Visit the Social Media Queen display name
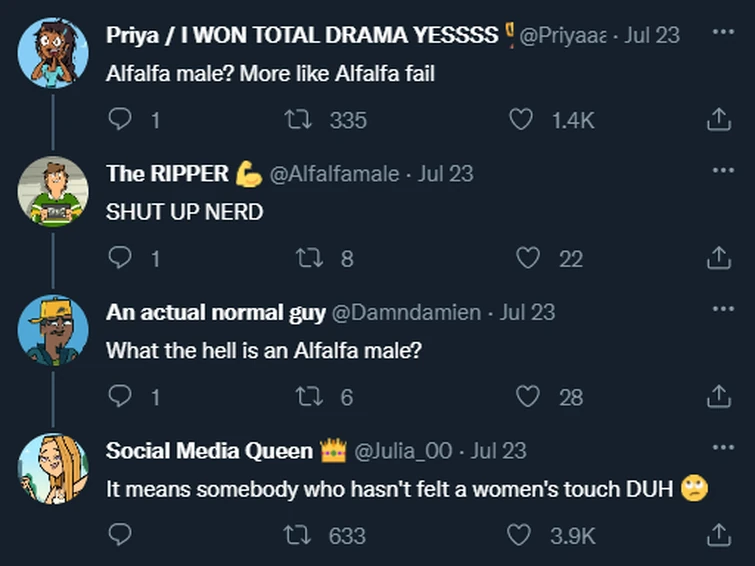The width and height of the screenshot is (755, 566). click(x=209, y=450)
